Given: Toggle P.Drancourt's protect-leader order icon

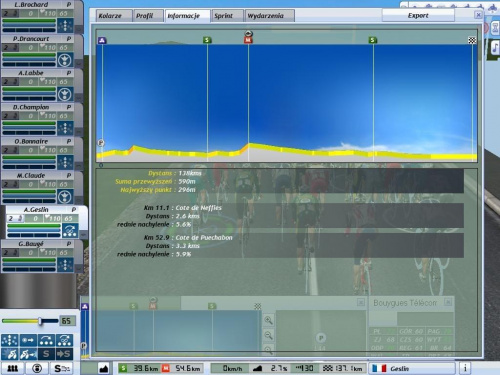Looking at the screenshot, I should 65,60.
